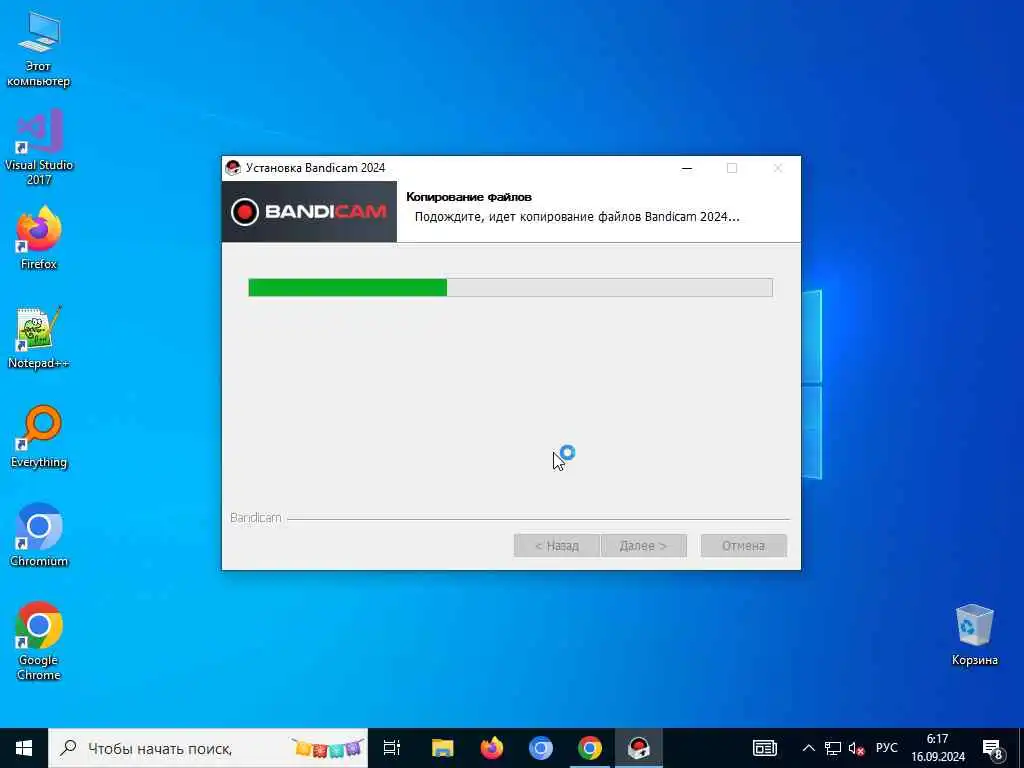Open the news and interests taskbar icon
Viewport: 1024px width, 768px height.
pos(765,748)
